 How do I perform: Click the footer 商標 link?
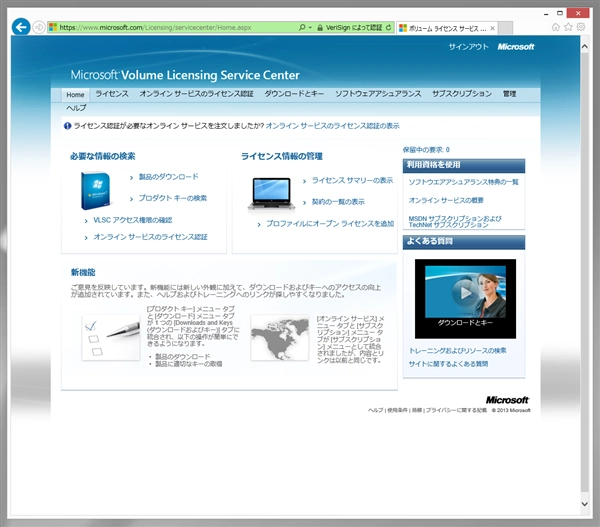(417, 410)
